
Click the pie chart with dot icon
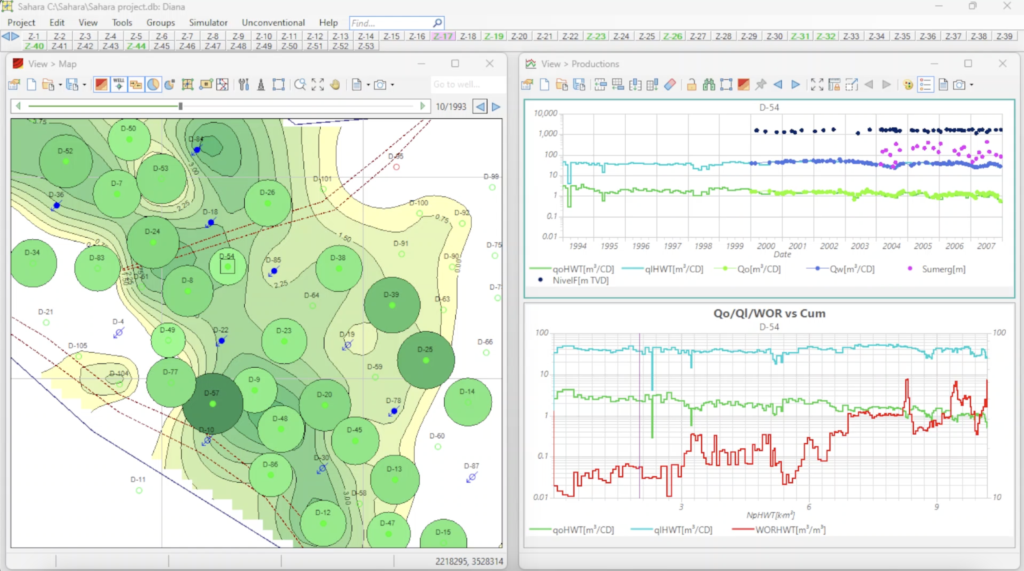pos(170,84)
